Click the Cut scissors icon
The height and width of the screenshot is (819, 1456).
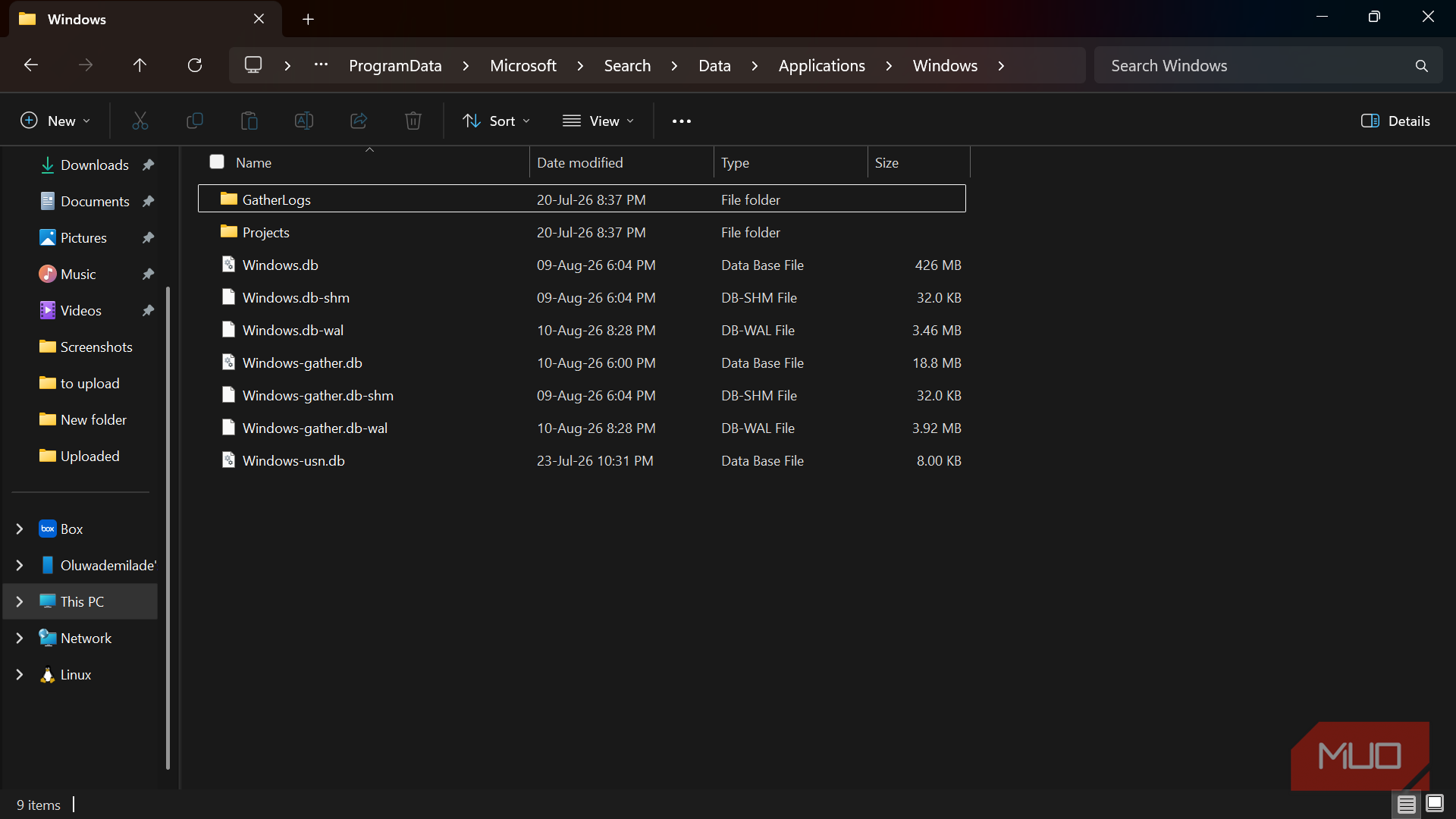tap(140, 121)
